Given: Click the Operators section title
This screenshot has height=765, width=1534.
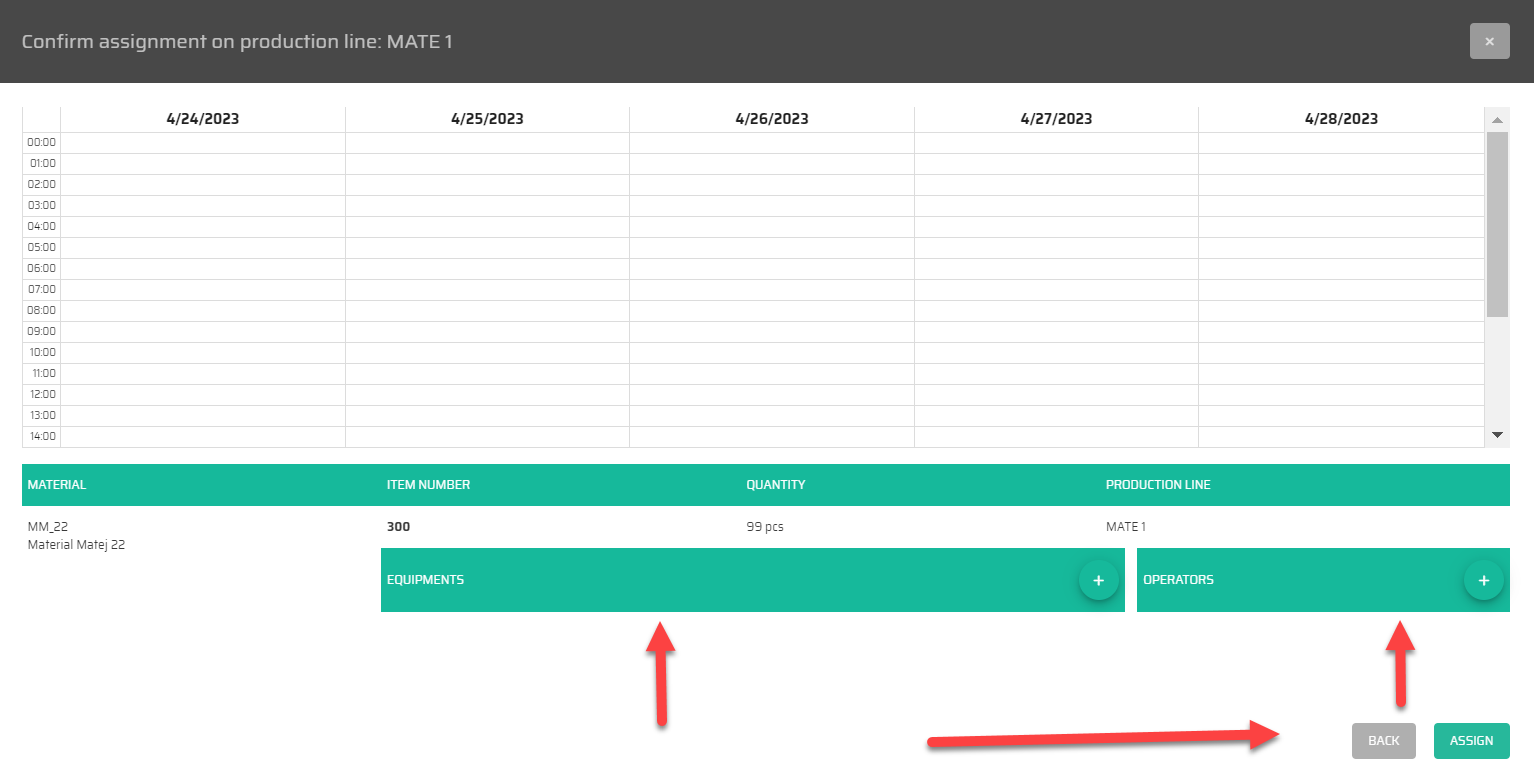Looking at the screenshot, I should (x=1178, y=580).
